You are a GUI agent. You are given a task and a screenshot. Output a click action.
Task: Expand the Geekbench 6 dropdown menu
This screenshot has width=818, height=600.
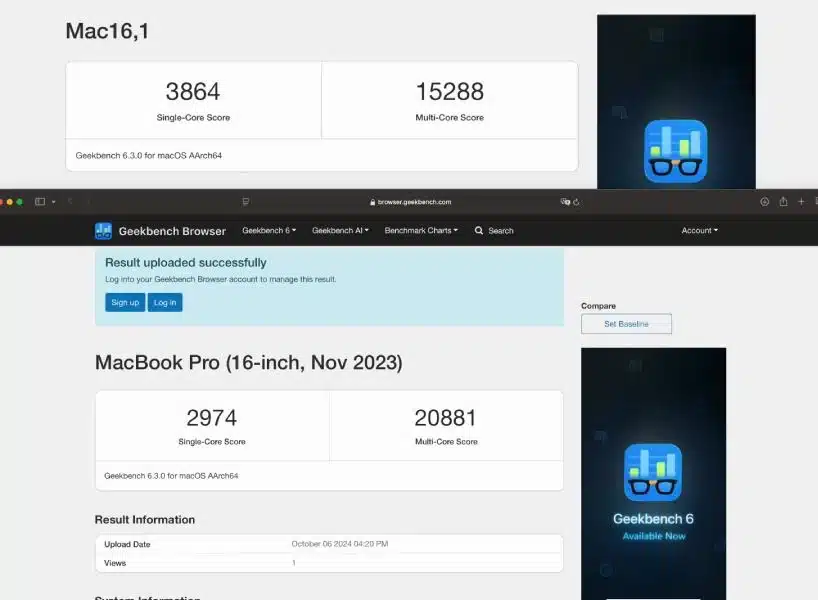click(x=268, y=231)
